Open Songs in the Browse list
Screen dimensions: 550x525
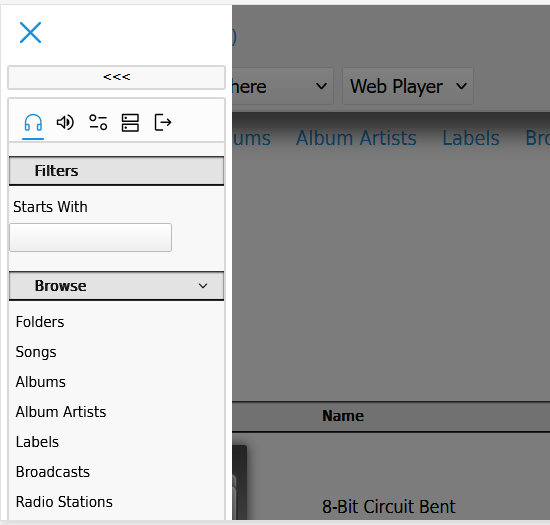(x=36, y=352)
